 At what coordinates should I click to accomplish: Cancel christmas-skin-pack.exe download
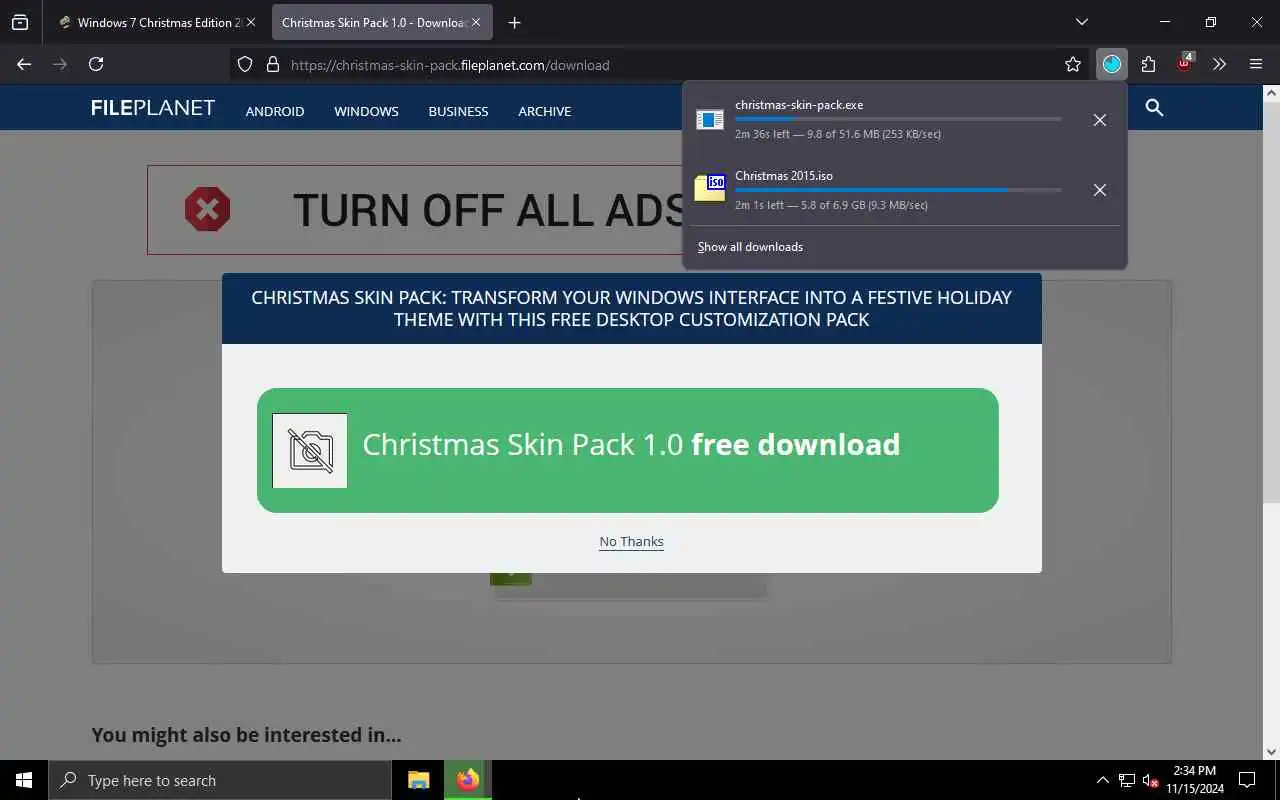[1099, 120]
